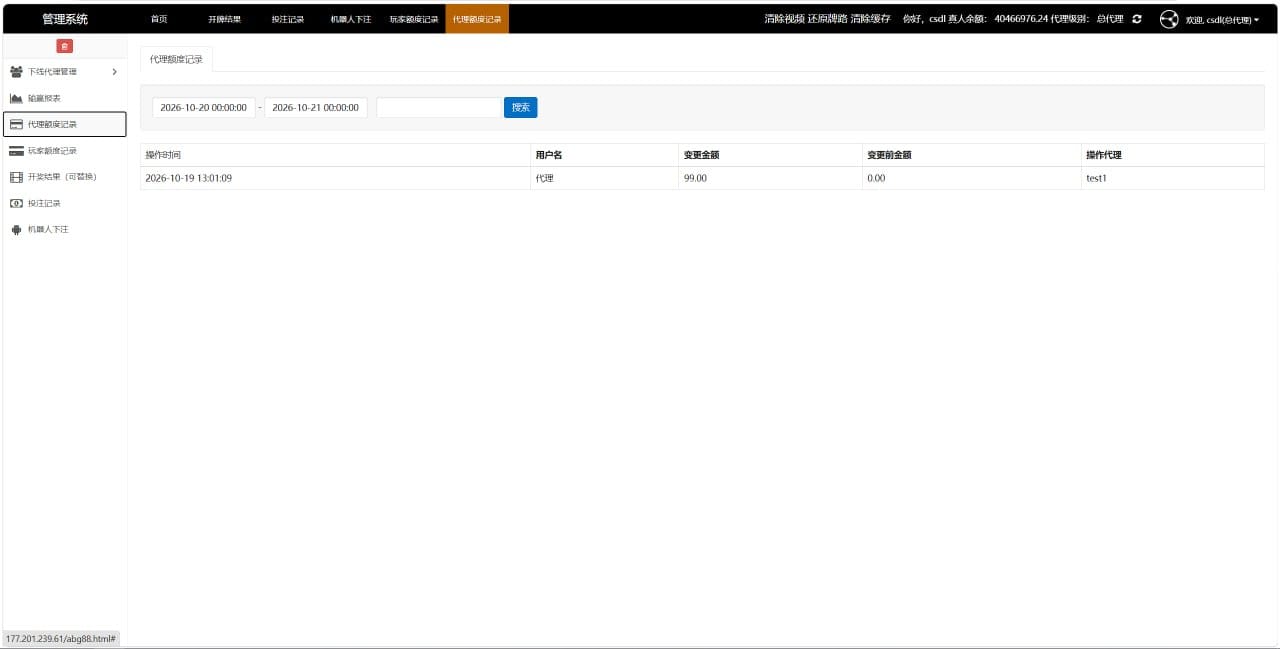Open 输赢报表 label in the sidebar
1280x649 pixels.
coord(44,98)
